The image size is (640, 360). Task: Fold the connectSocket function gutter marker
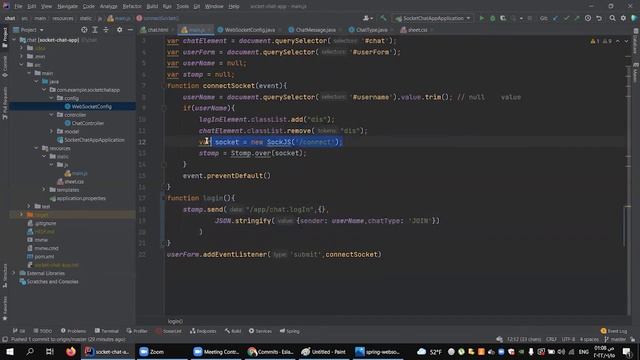163,86
